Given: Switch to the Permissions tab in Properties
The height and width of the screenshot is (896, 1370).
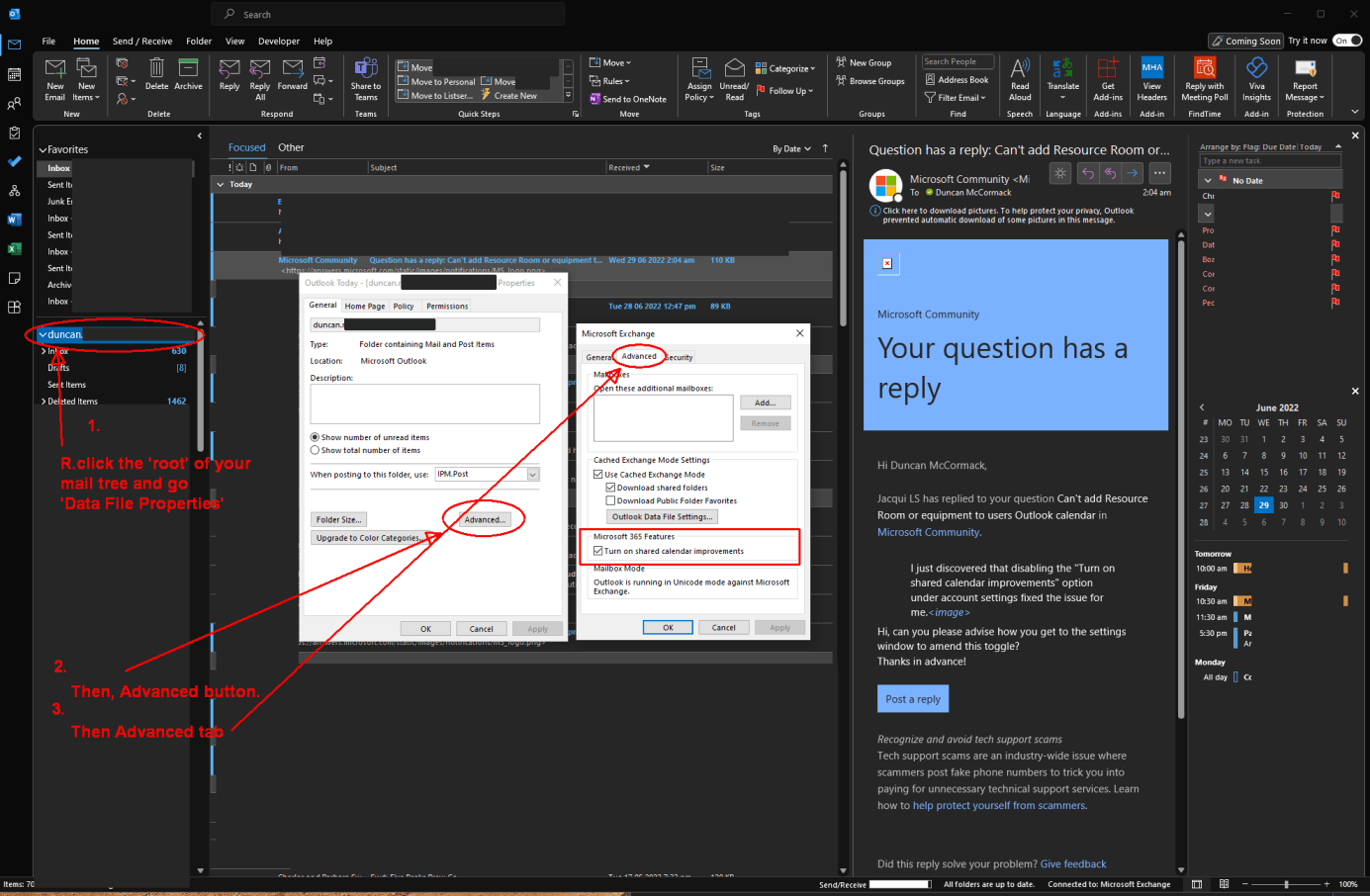Looking at the screenshot, I should [447, 307].
